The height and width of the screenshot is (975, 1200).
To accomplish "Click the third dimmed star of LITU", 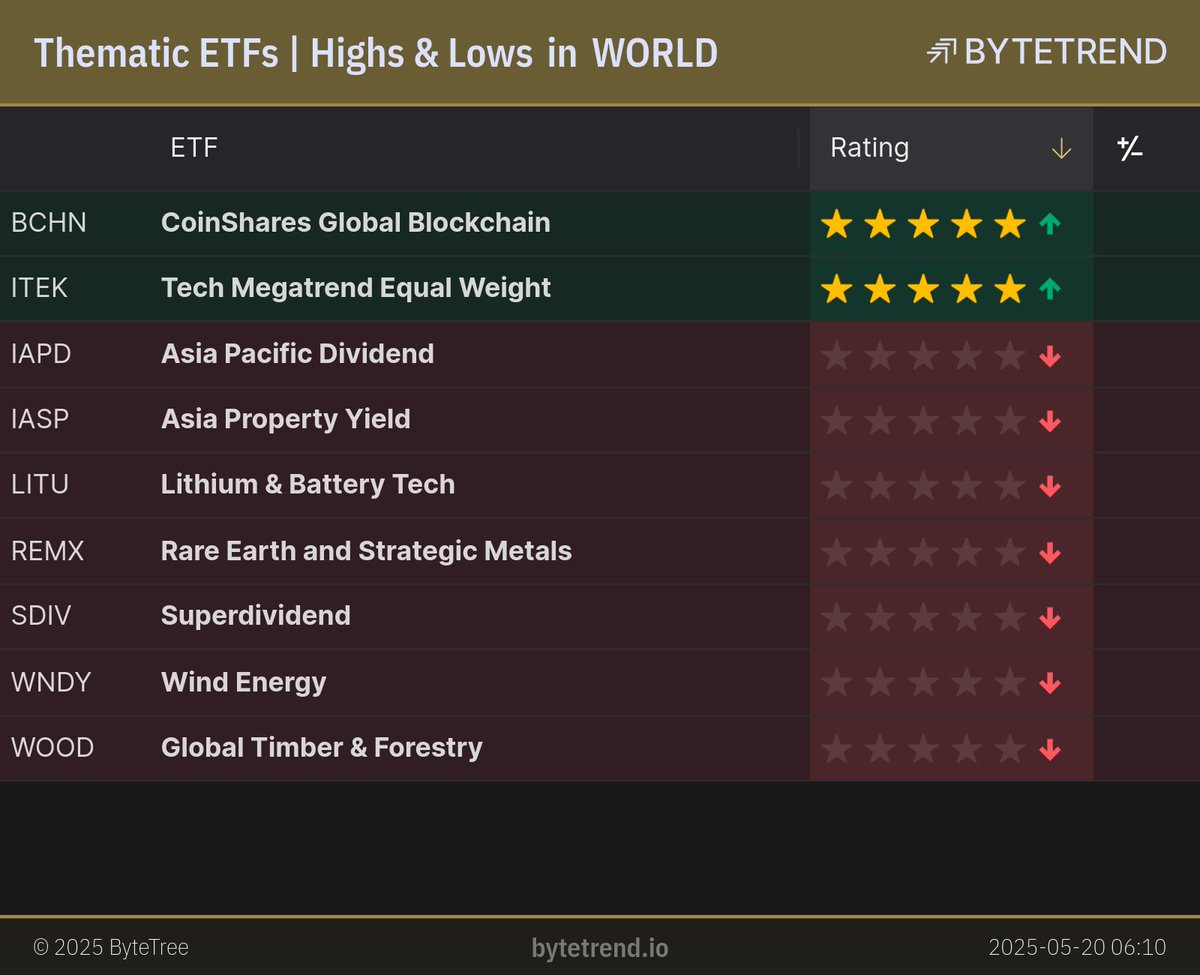I will [x=923, y=486].
